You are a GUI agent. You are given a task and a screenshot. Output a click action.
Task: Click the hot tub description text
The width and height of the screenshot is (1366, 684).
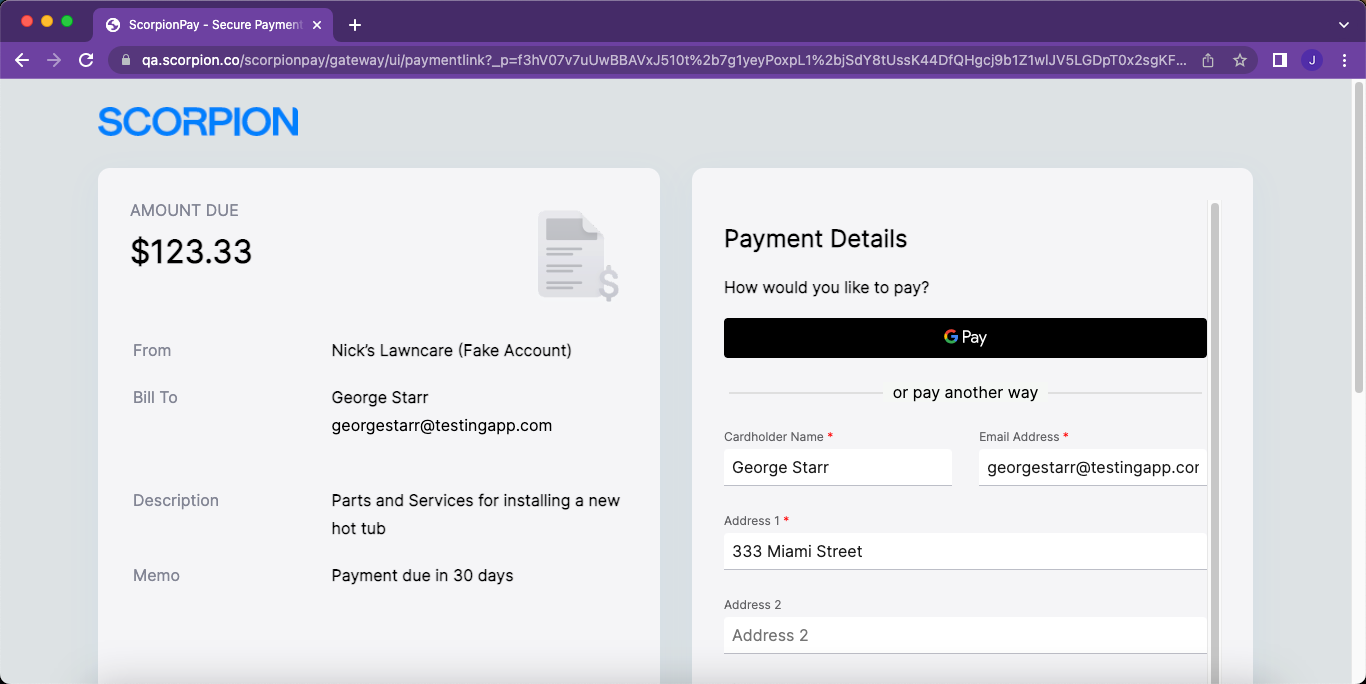476,514
